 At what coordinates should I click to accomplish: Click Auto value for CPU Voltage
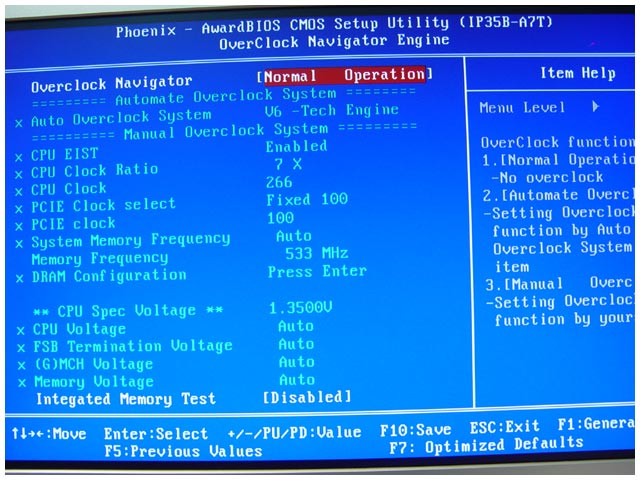[x=296, y=326]
